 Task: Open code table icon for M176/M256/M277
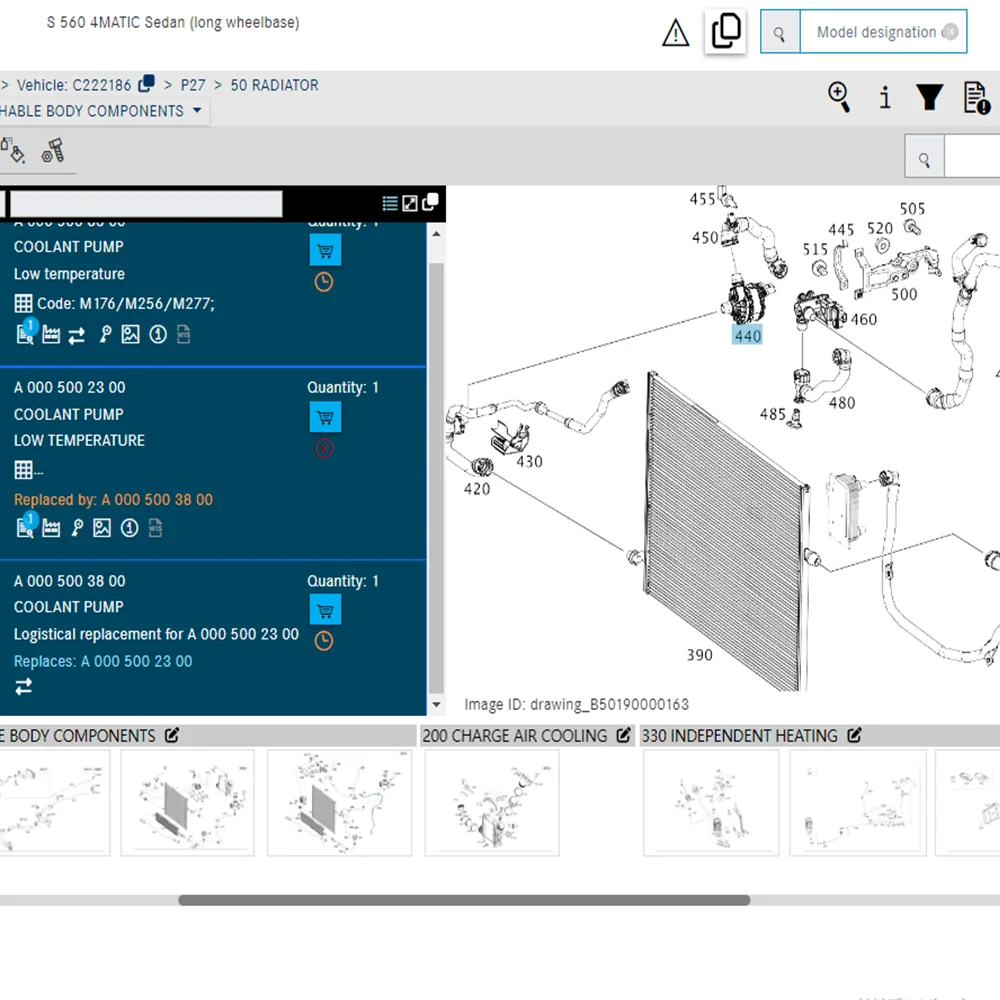[24, 304]
